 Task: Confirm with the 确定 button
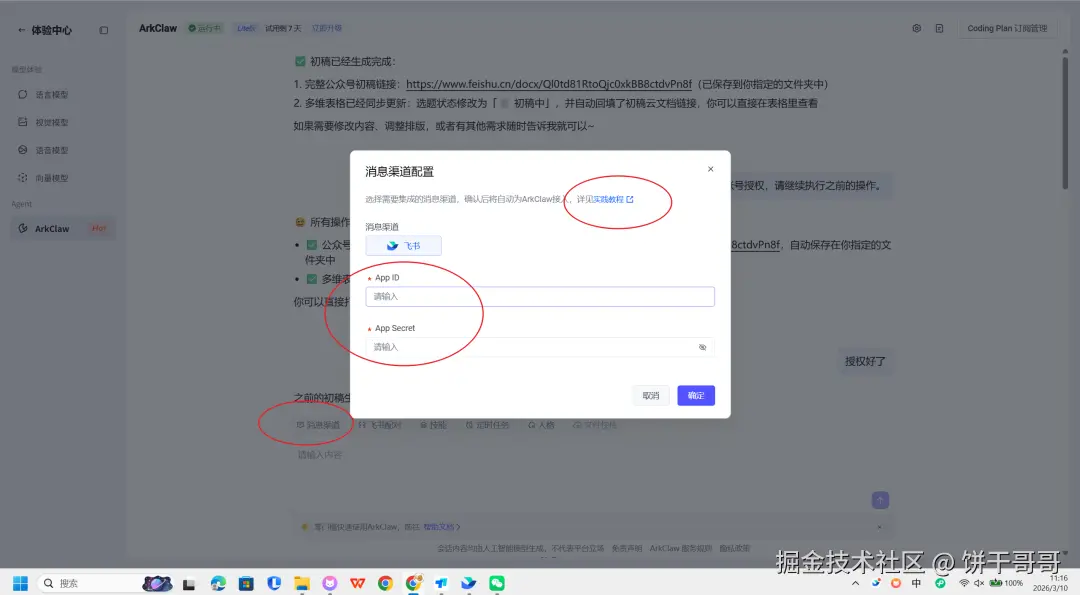(696, 395)
